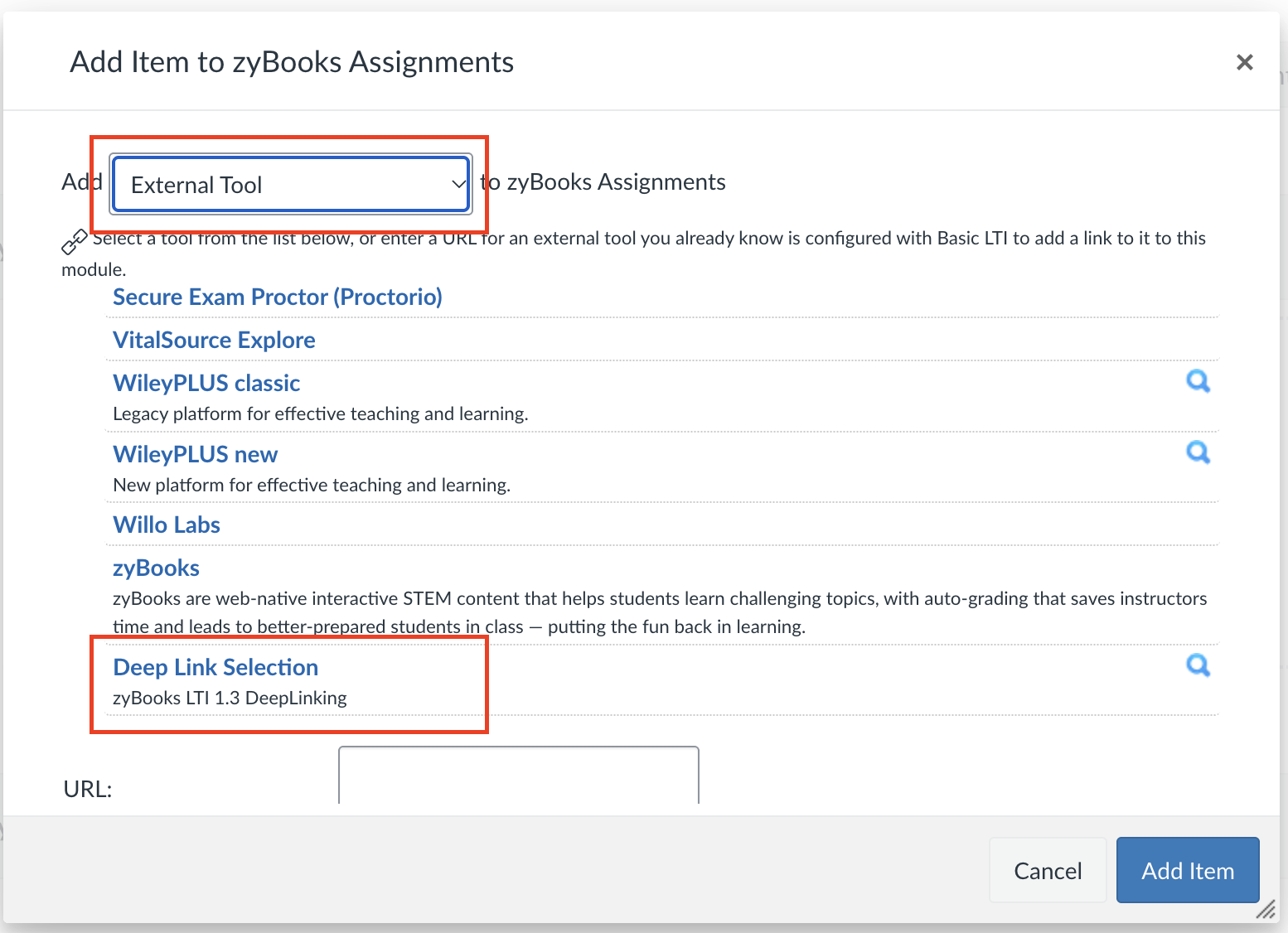Open the search icon beside WileyPLUS classic

tap(1198, 381)
